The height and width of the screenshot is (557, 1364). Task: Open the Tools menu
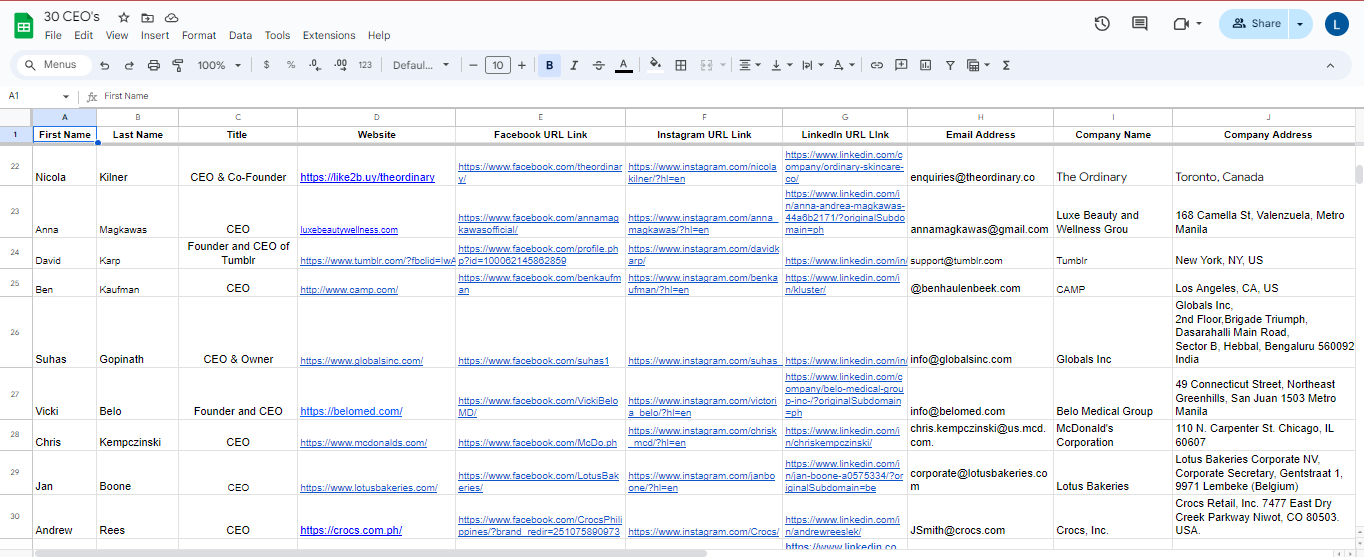[277, 35]
